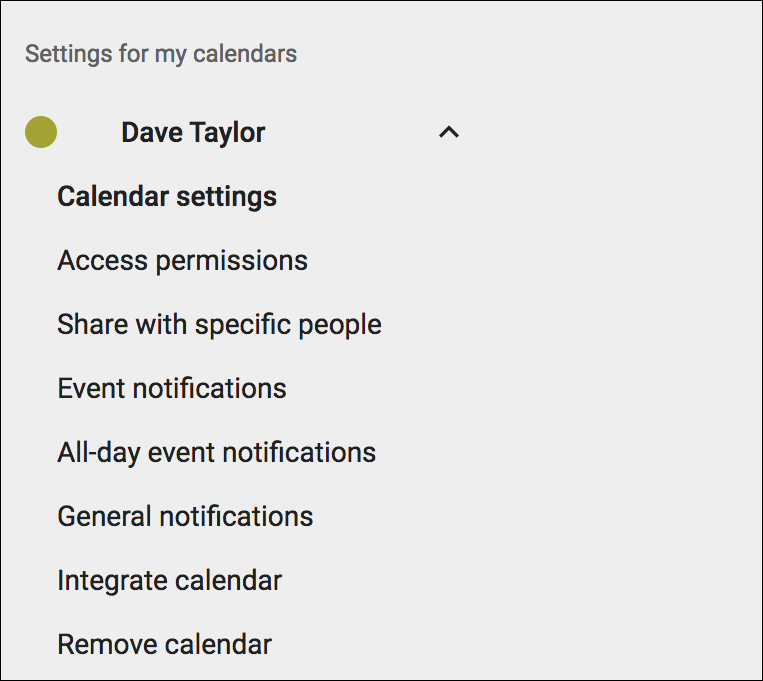Click the olive calendar color dot
Viewport: 763px width, 681px height.
point(41,132)
